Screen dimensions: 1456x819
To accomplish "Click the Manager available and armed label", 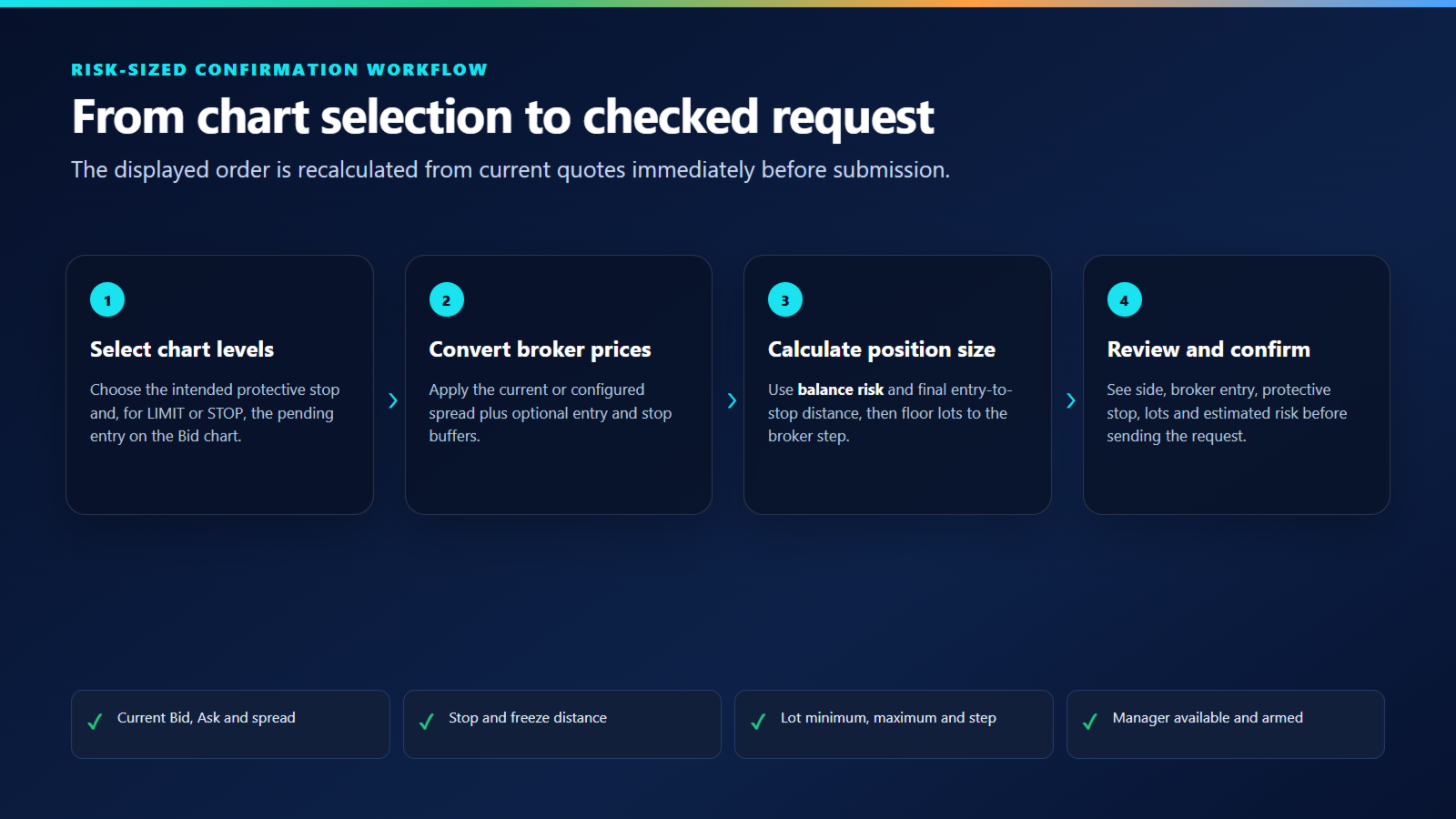I will pos(1208,718).
